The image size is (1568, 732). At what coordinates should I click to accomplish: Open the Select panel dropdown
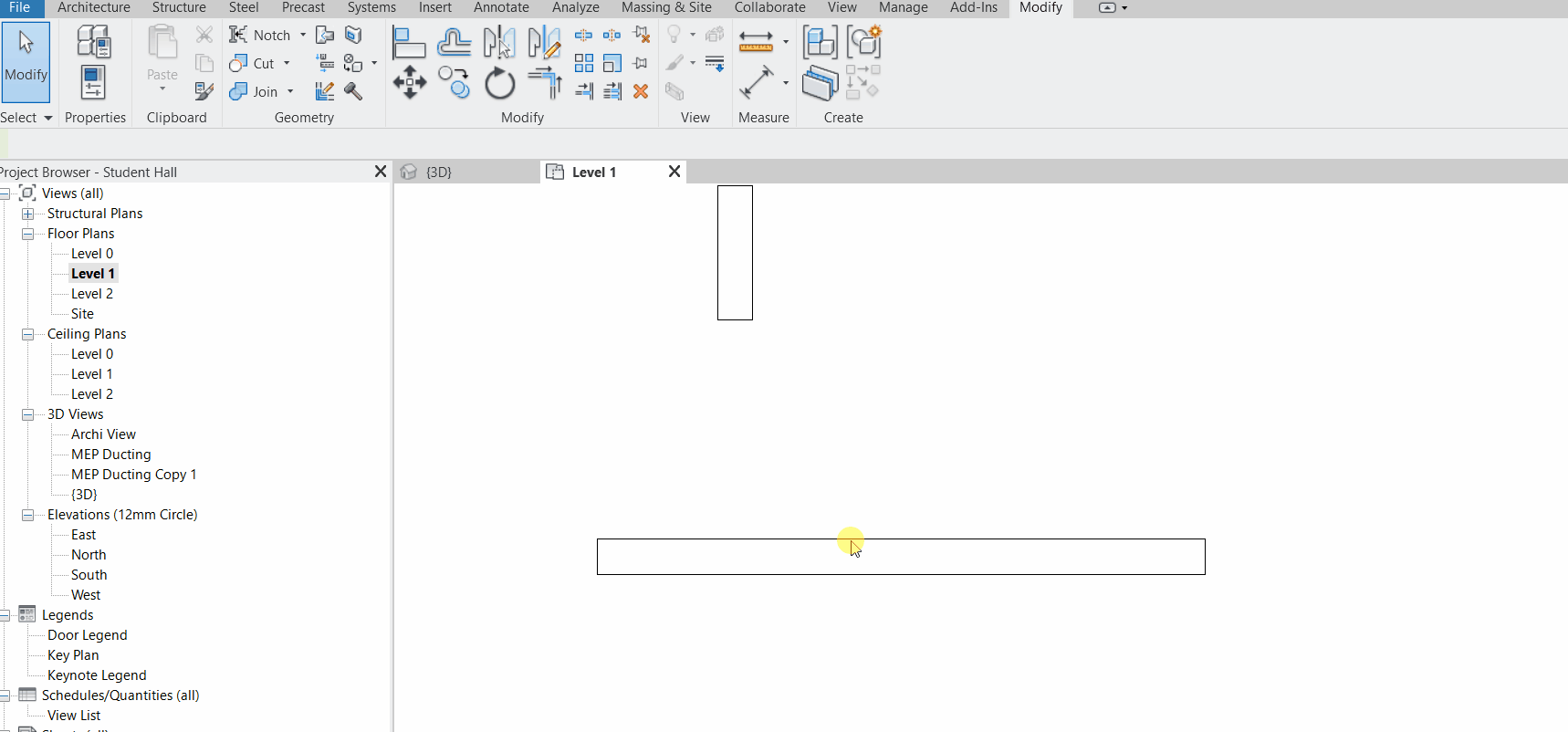click(48, 118)
